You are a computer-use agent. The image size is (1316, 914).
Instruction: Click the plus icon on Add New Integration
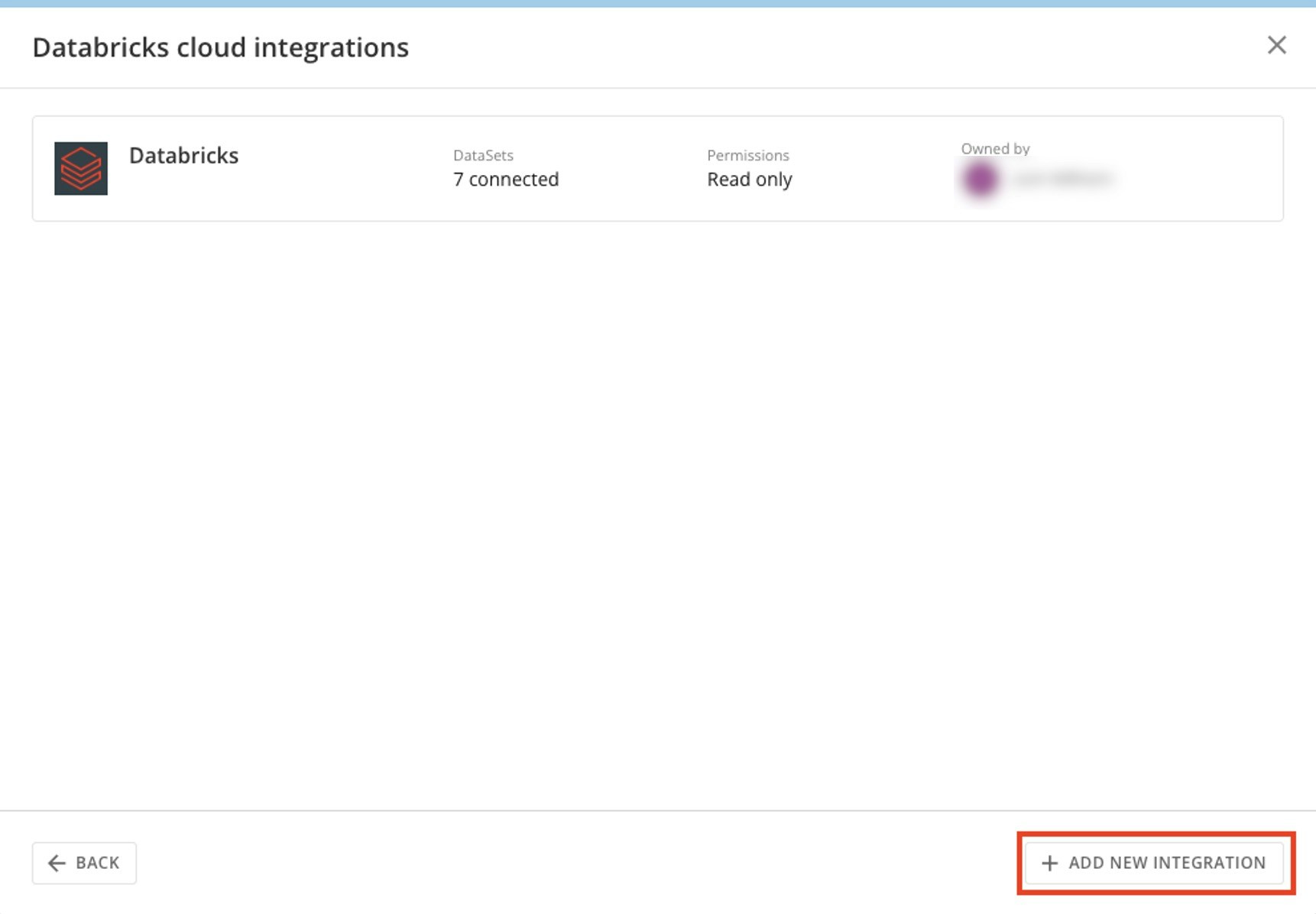click(1050, 863)
